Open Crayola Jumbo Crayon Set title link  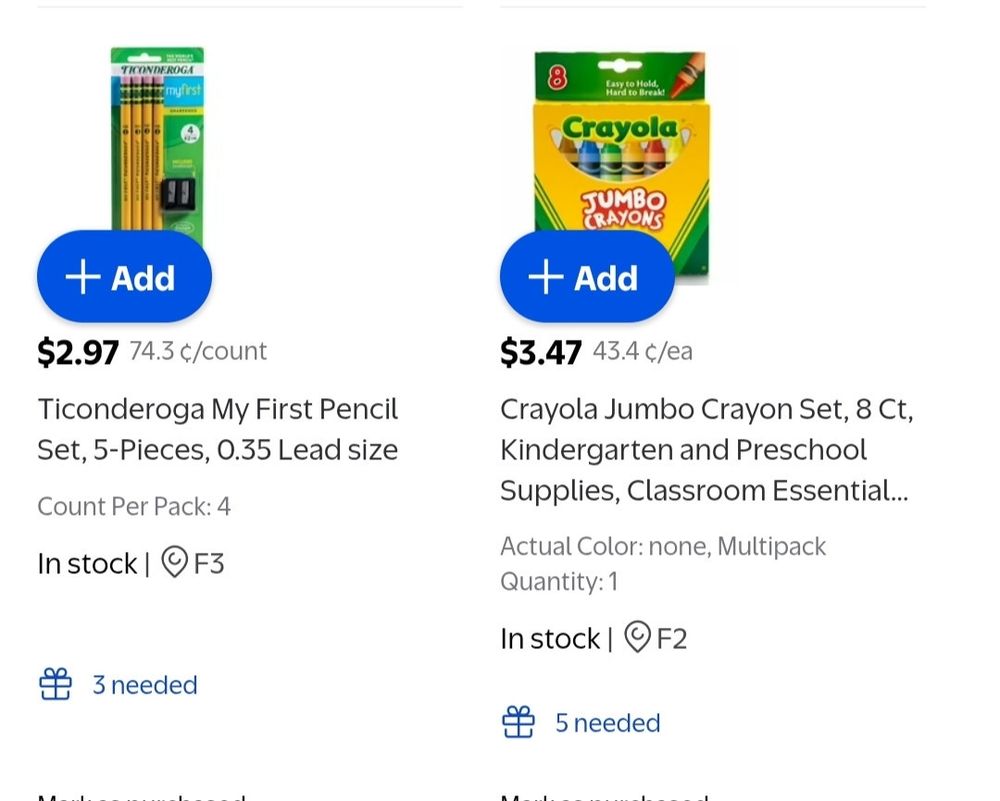pyautogui.click(x=706, y=449)
